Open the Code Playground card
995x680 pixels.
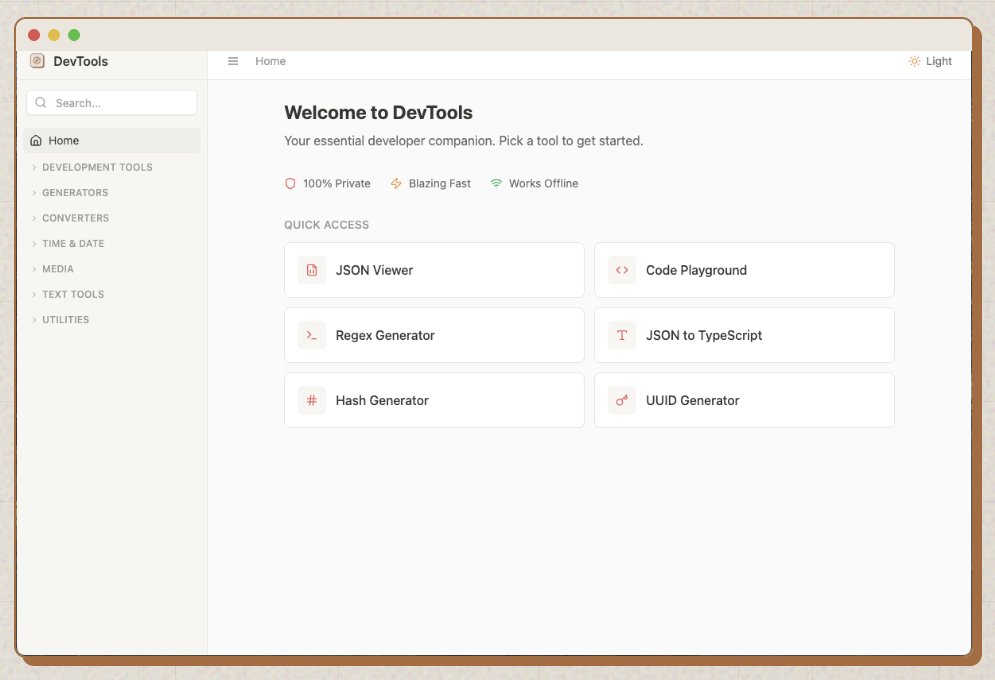pos(744,270)
